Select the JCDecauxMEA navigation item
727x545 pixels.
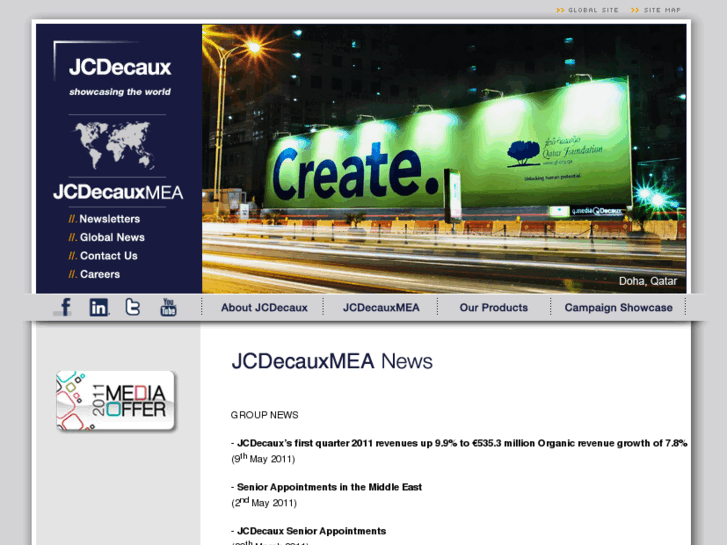tap(381, 308)
